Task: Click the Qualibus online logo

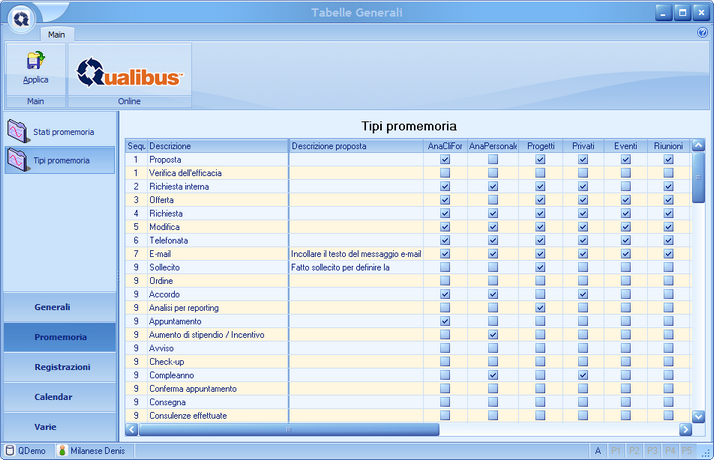Action: [130, 70]
